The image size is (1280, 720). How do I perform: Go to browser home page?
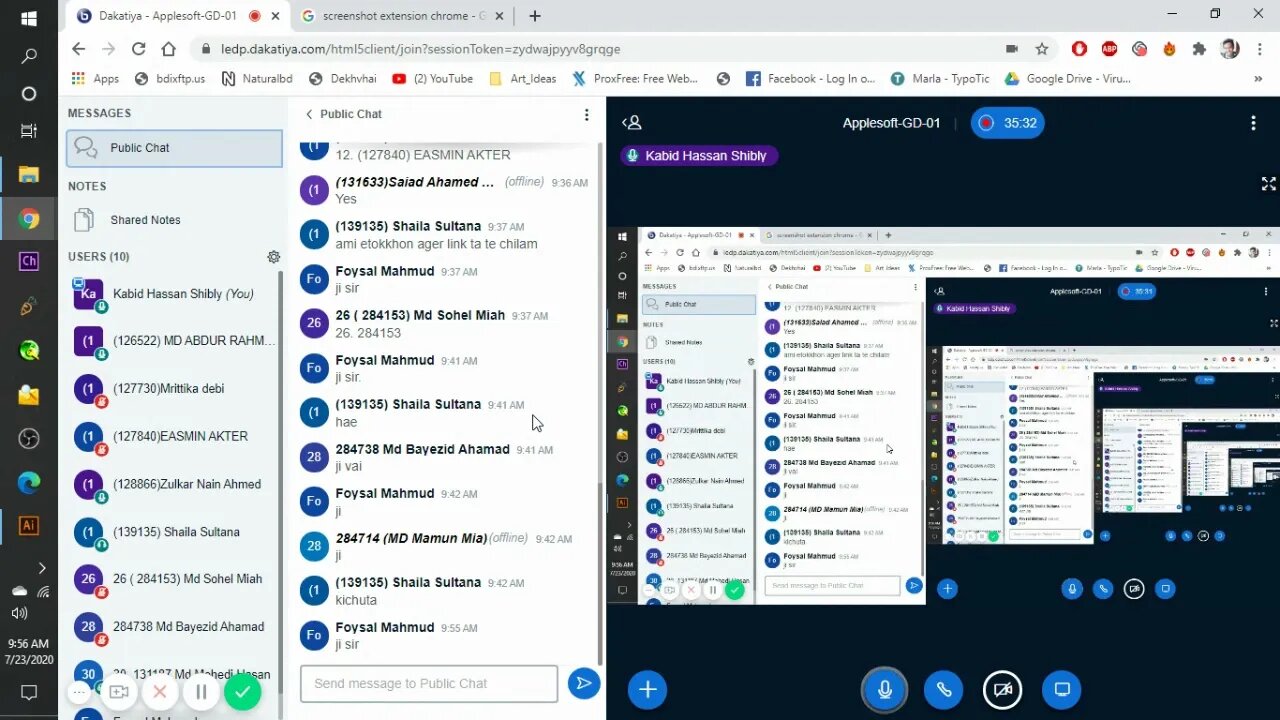169,48
